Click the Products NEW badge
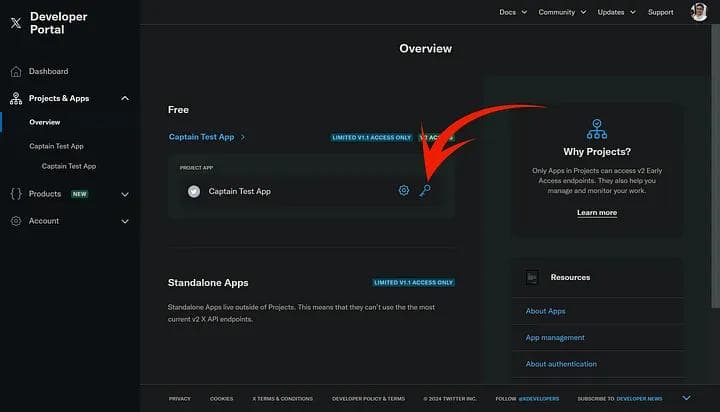The image size is (720, 412). point(79,194)
